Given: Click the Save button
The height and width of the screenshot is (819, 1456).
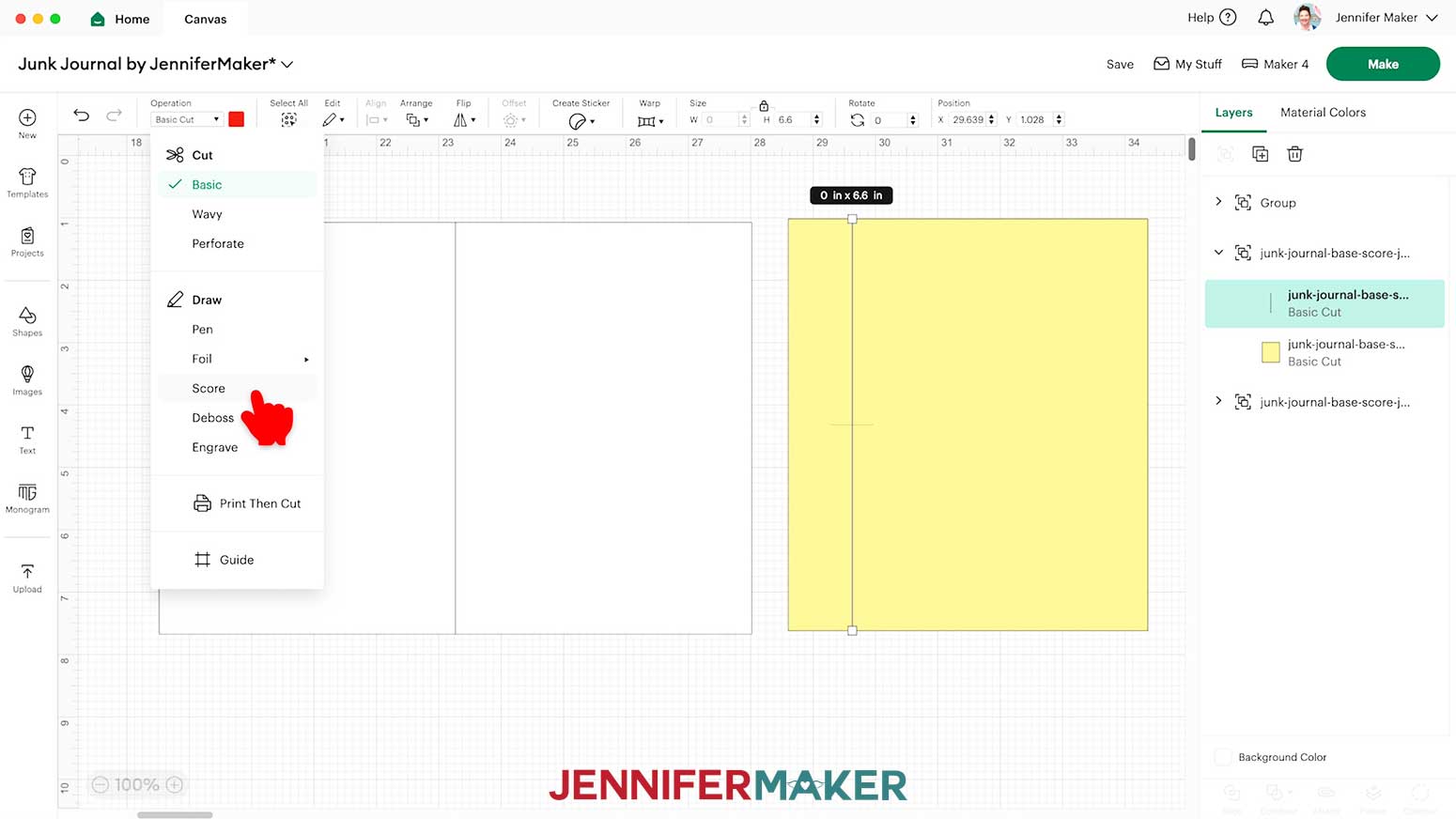Looking at the screenshot, I should click(1120, 64).
